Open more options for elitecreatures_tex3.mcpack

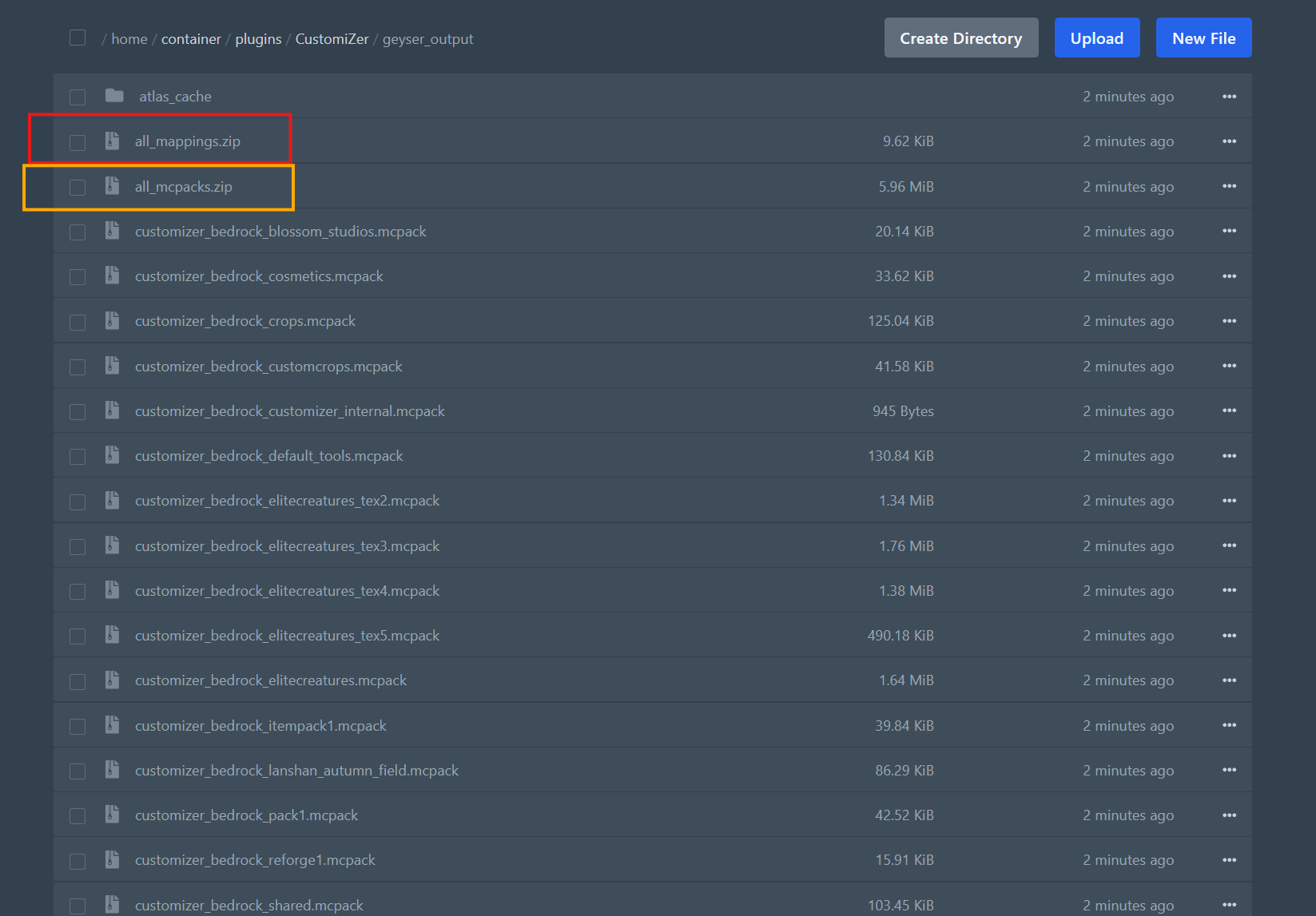click(1229, 545)
